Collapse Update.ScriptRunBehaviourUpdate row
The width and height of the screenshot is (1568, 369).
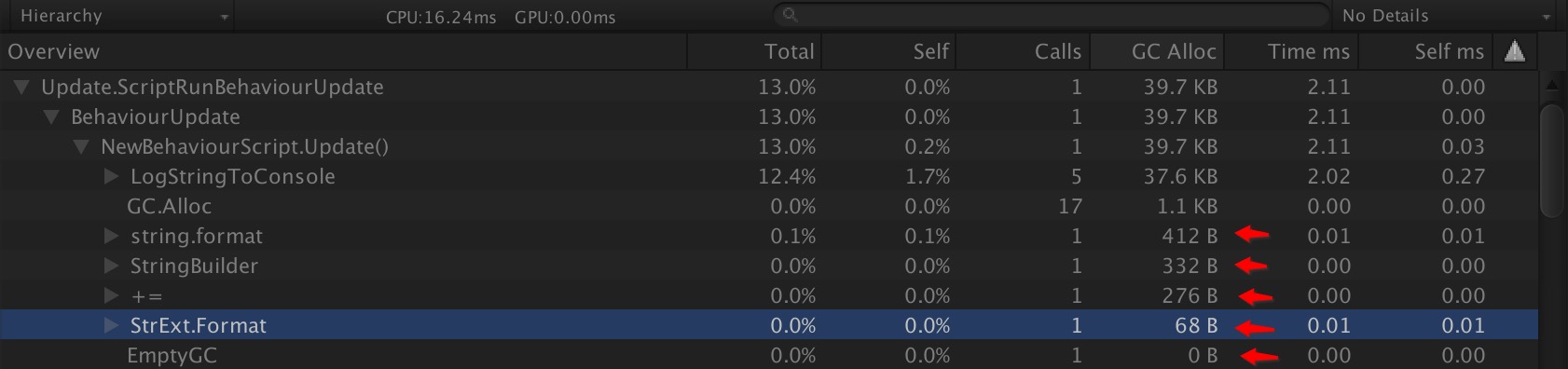(x=21, y=87)
